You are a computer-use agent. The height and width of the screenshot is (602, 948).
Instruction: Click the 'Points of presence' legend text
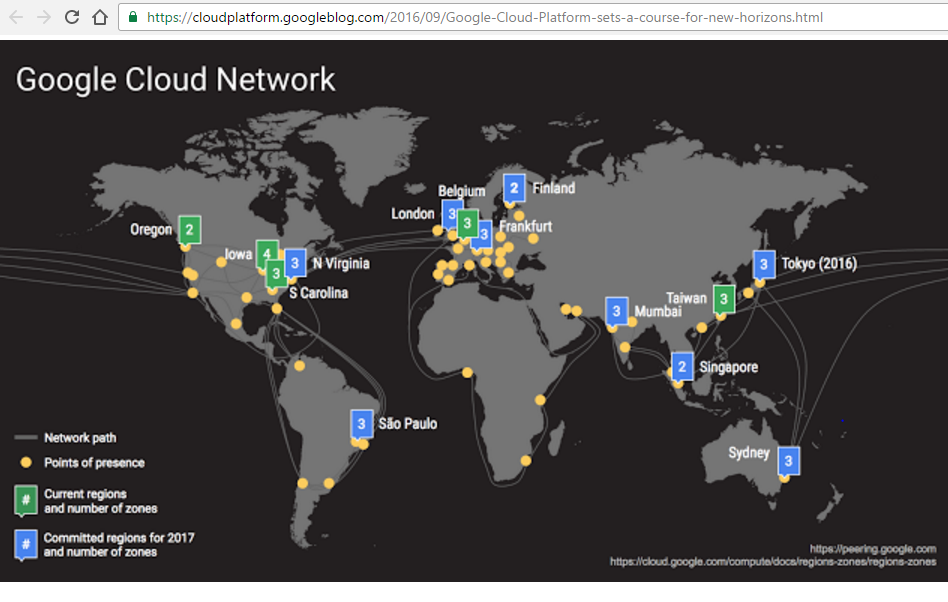point(94,463)
